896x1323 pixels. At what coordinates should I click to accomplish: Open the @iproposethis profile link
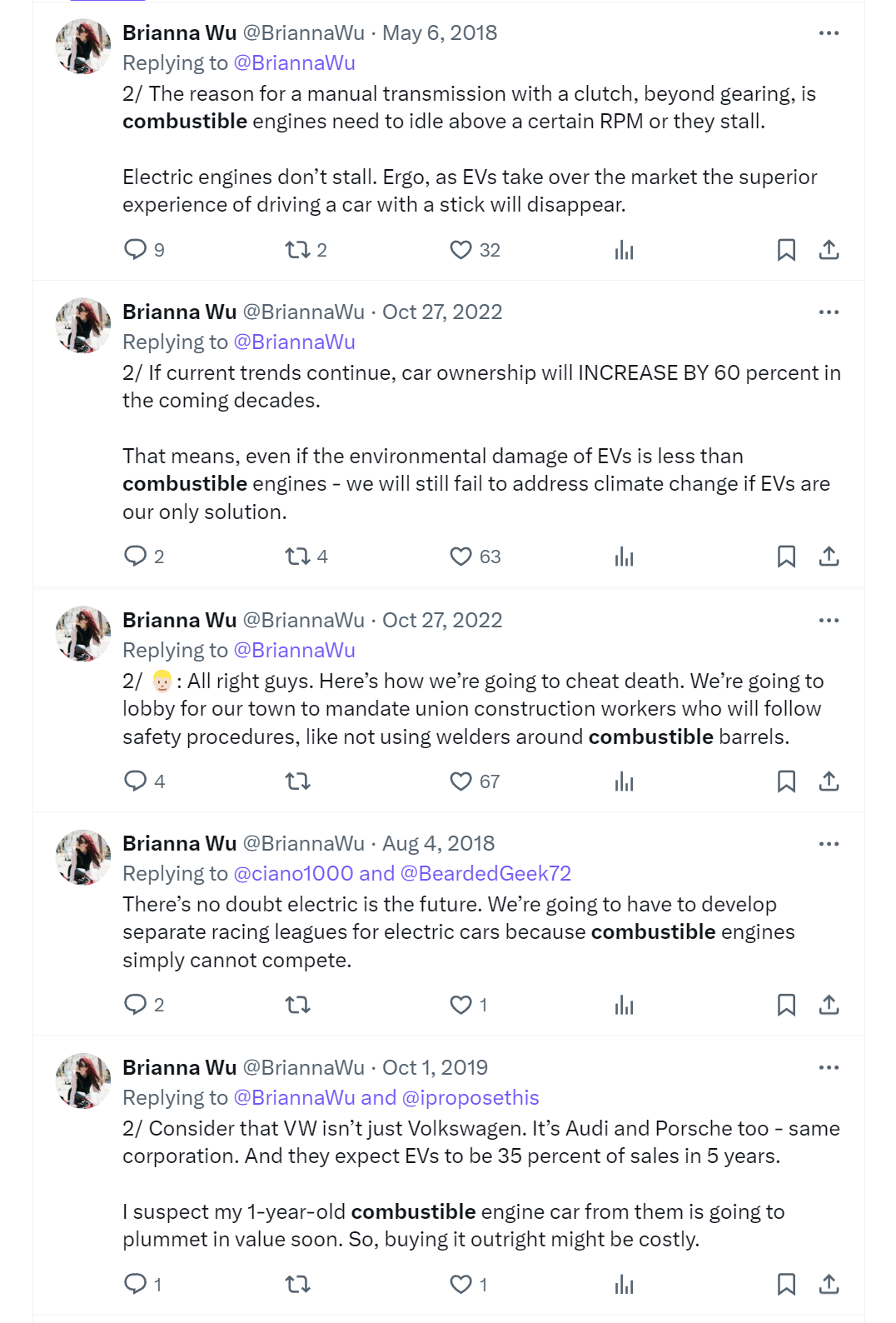click(470, 1097)
